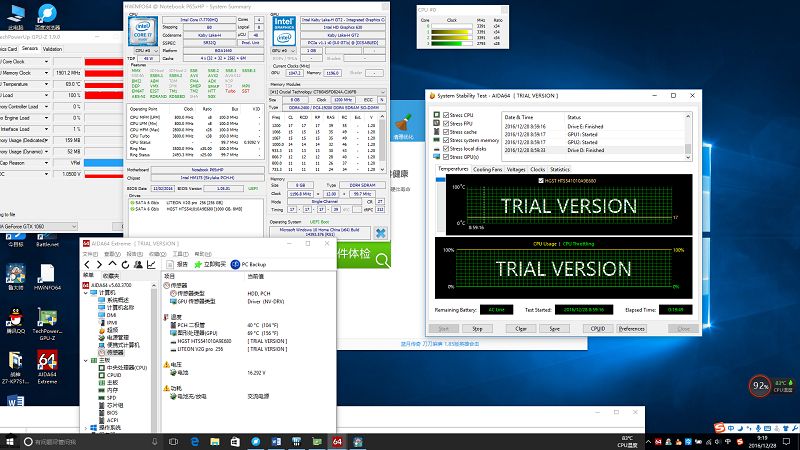Click red GPU Load bar in GPU-Z

point(104,95)
